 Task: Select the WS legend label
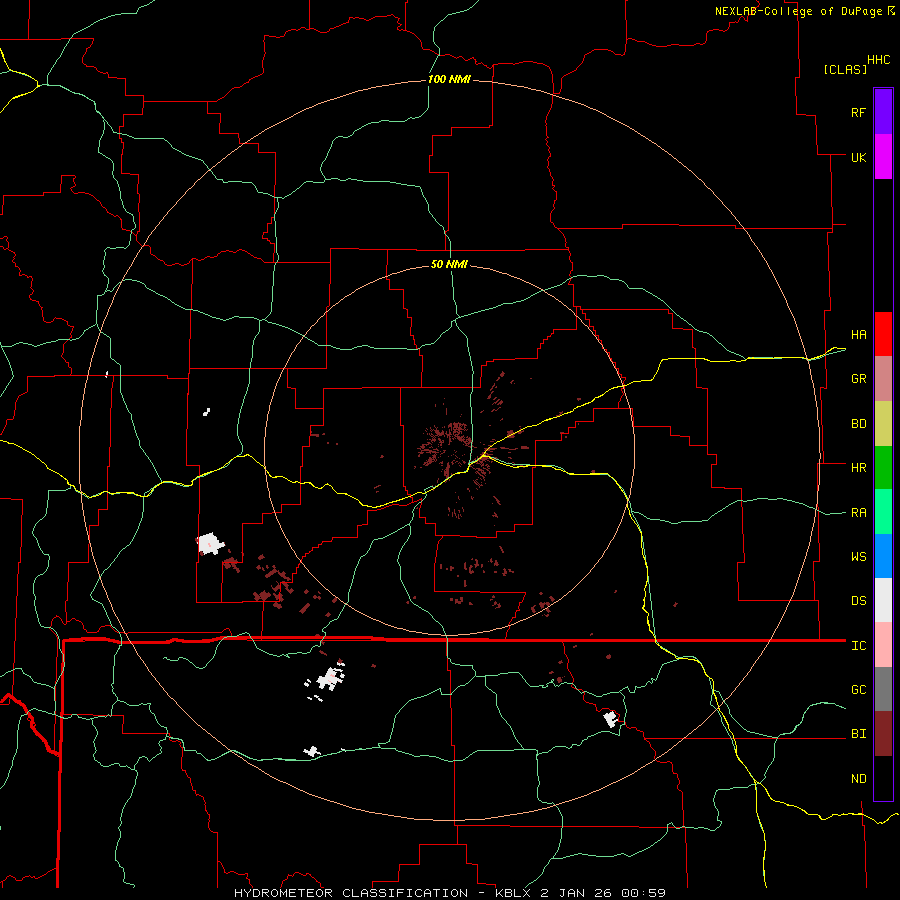[859, 557]
